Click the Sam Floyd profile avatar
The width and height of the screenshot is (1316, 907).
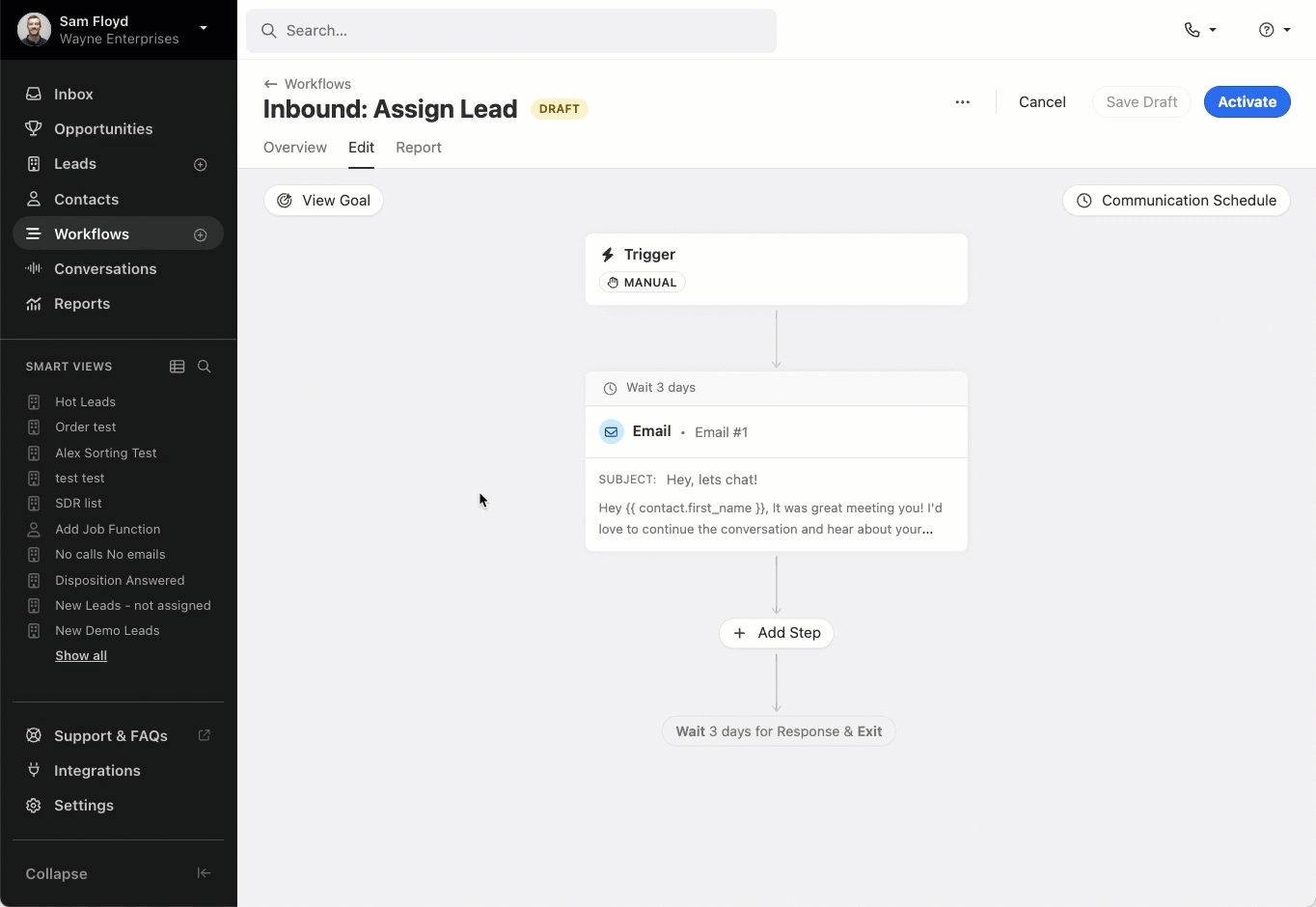pos(34,30)
